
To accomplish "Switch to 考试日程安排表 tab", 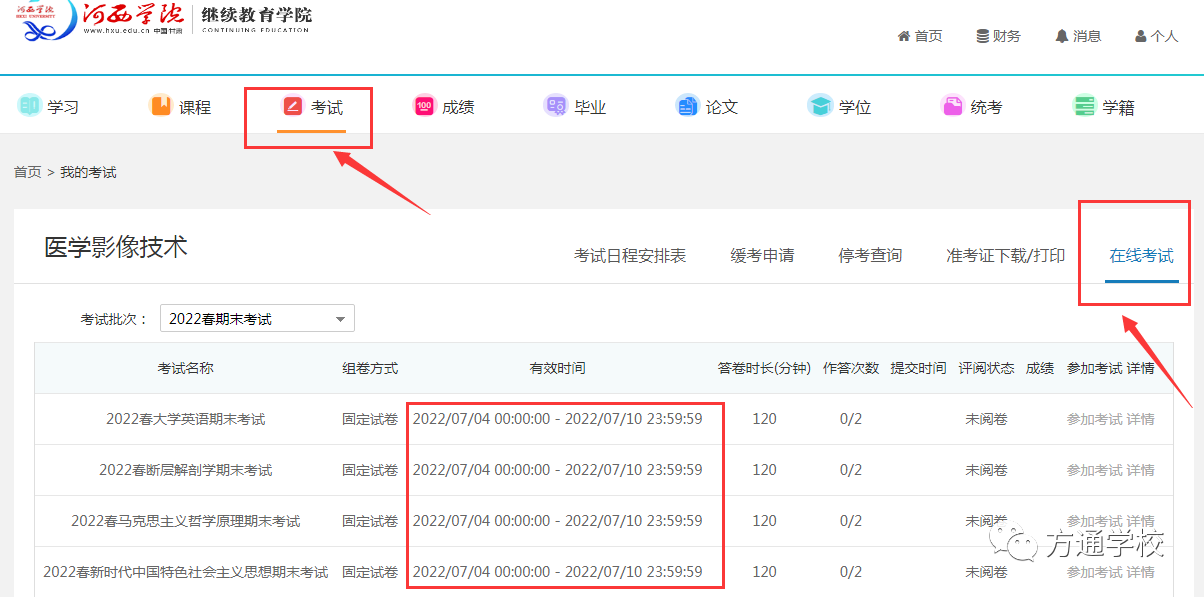I will point(630,256).
